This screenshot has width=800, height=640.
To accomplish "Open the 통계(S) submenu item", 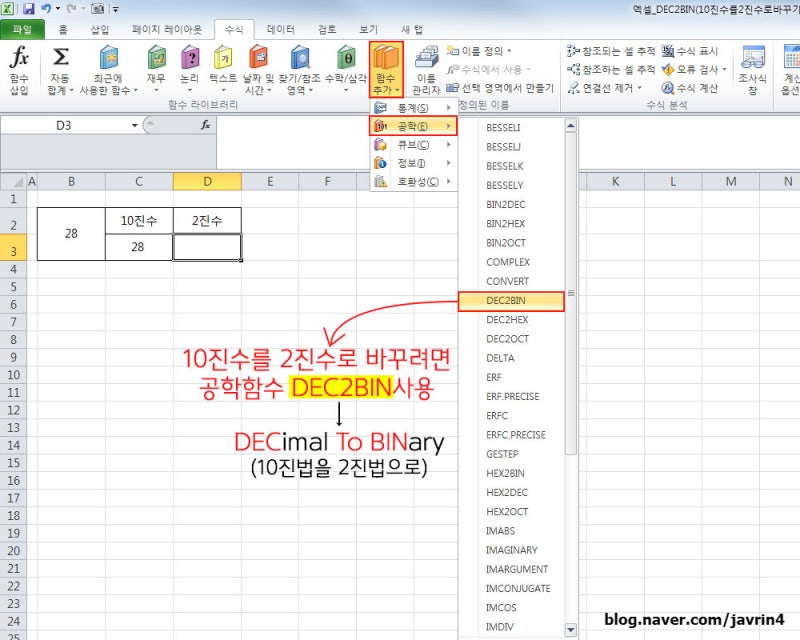I will [x=414, y=108].
